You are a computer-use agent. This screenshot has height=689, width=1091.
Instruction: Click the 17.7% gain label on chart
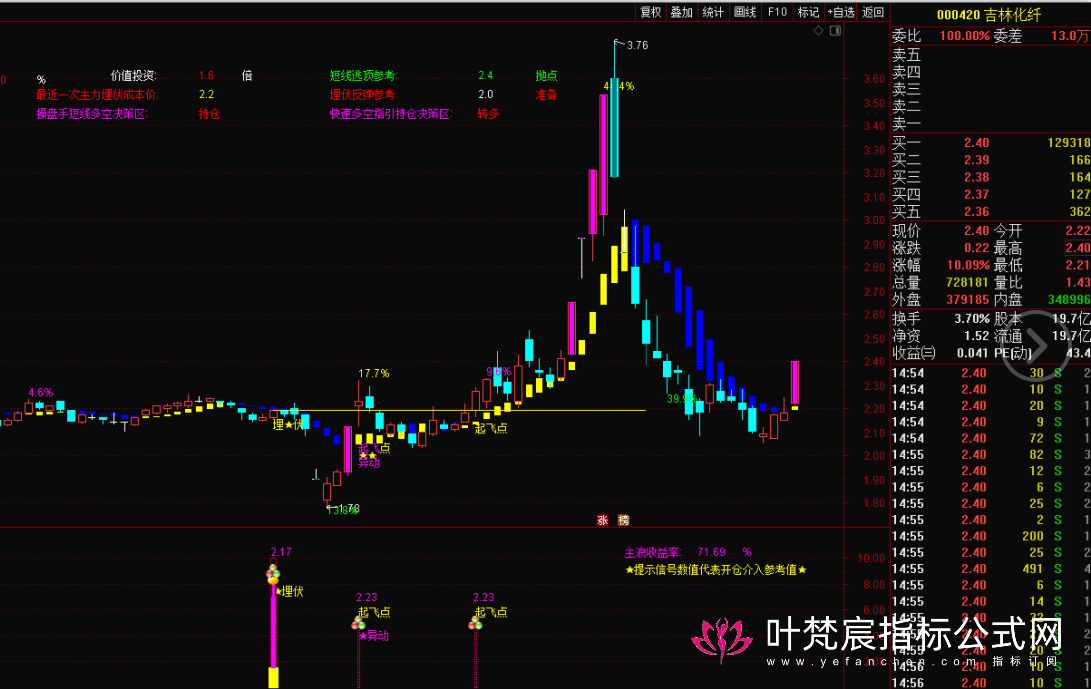pyautogui.click(x=374, y=374)
